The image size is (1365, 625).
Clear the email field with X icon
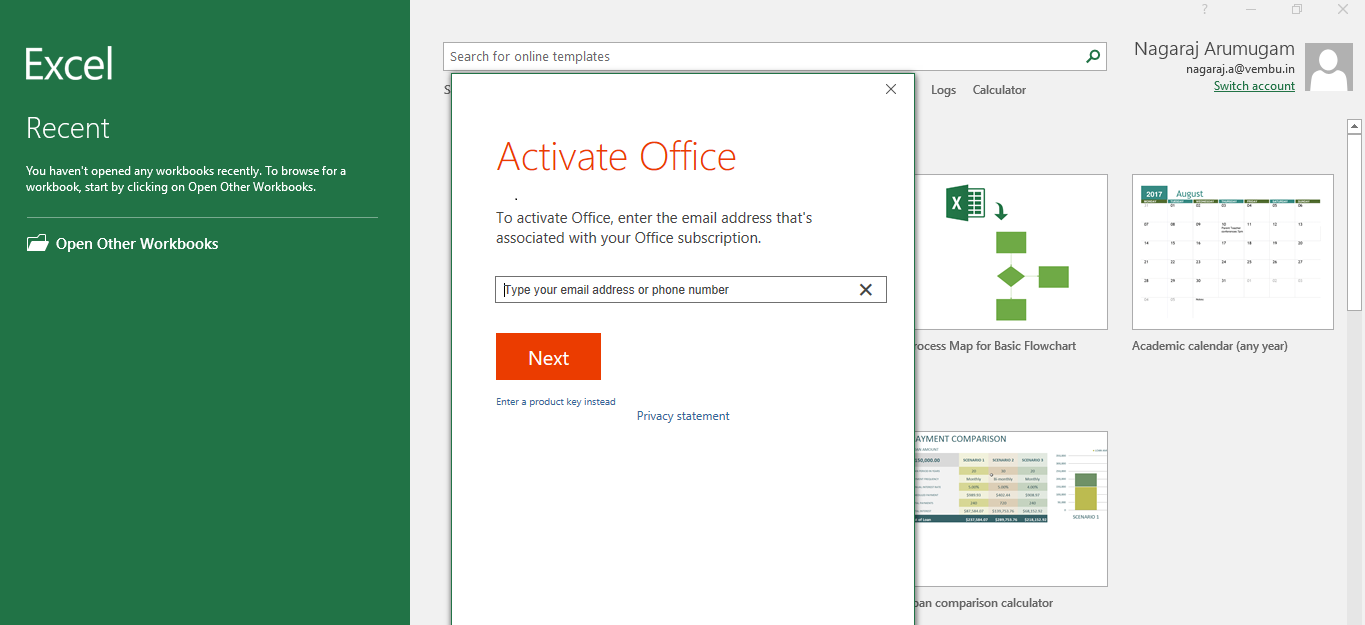tap(866, 290)
